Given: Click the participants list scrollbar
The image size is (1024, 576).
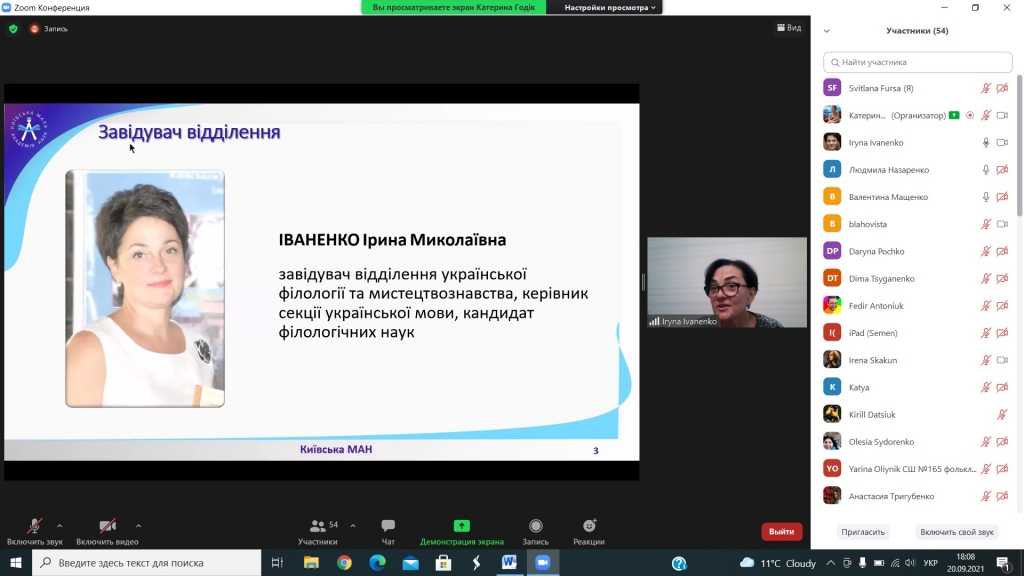Looking at the screenshot, I should [x=1019, y=150].
